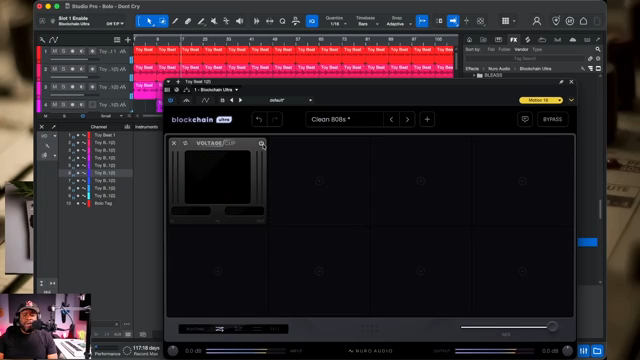Sort browser by Folder

504,49
